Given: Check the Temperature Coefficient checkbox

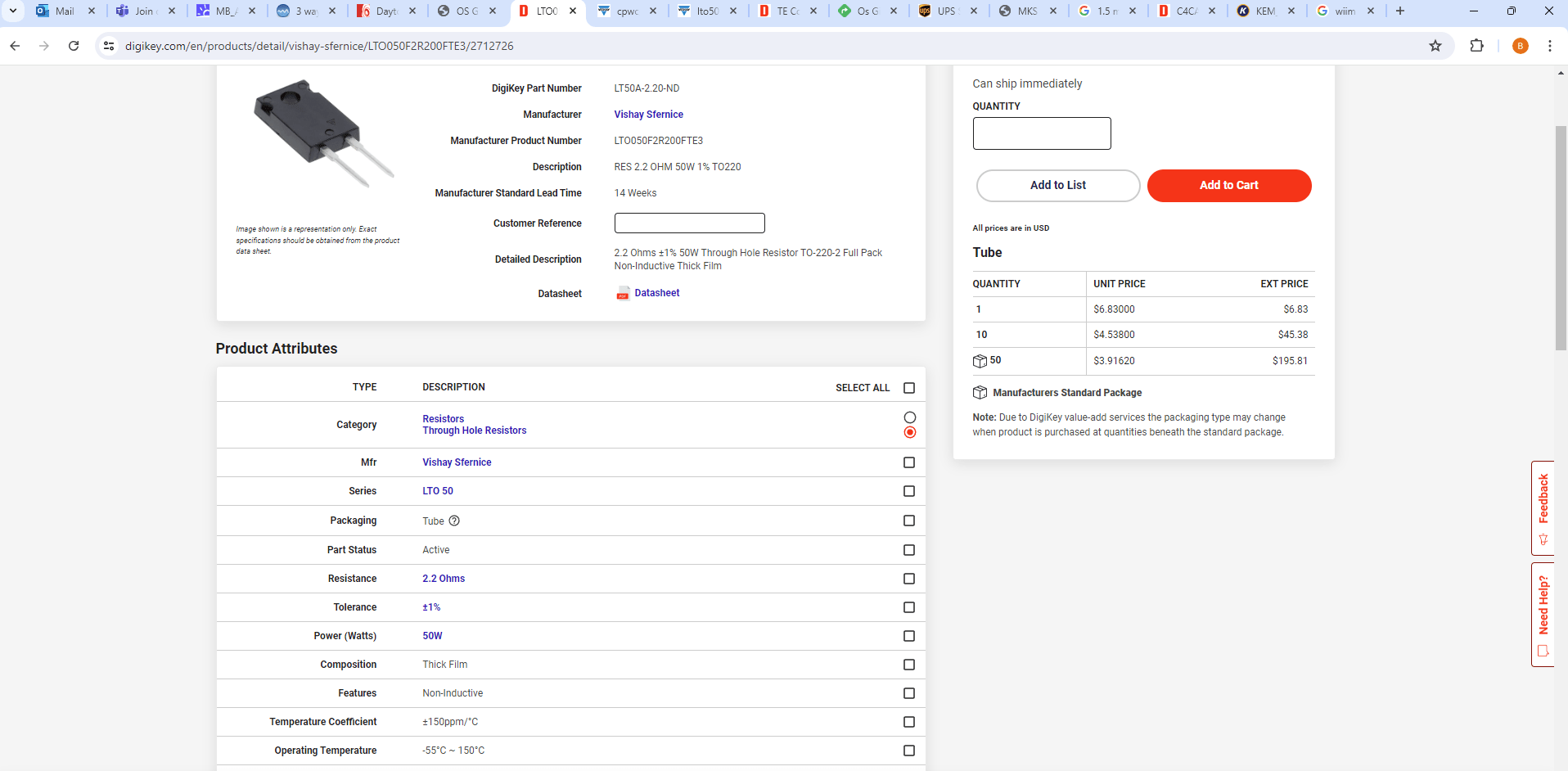Looking at the screenshot, I should [909, 722].
